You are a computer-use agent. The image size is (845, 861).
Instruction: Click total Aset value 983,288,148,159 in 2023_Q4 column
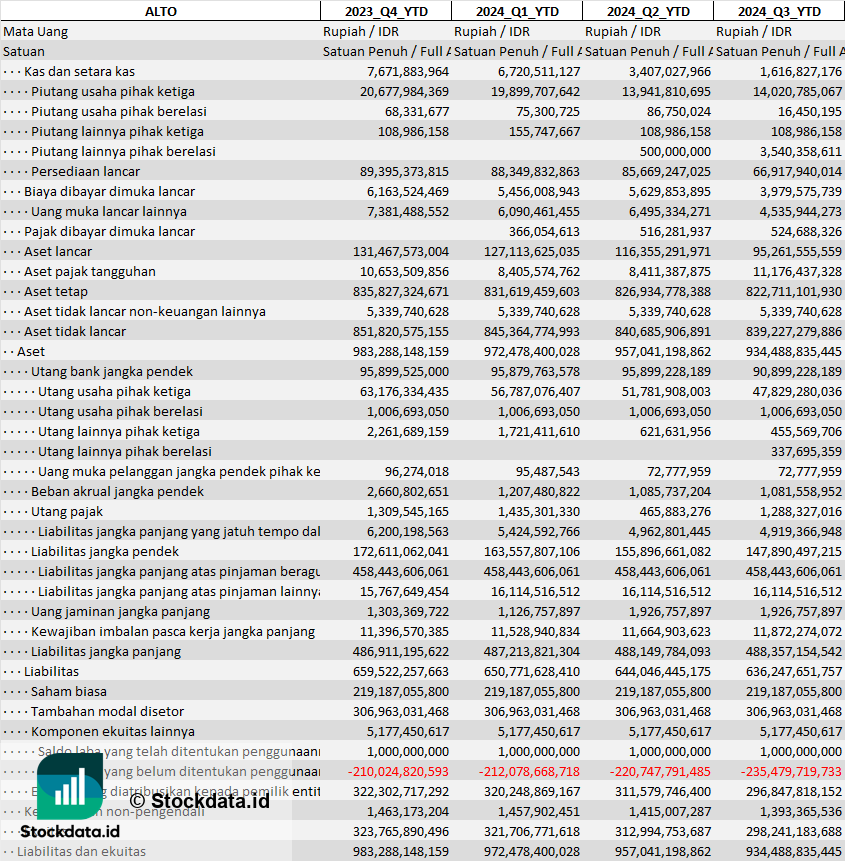[401, 351]
